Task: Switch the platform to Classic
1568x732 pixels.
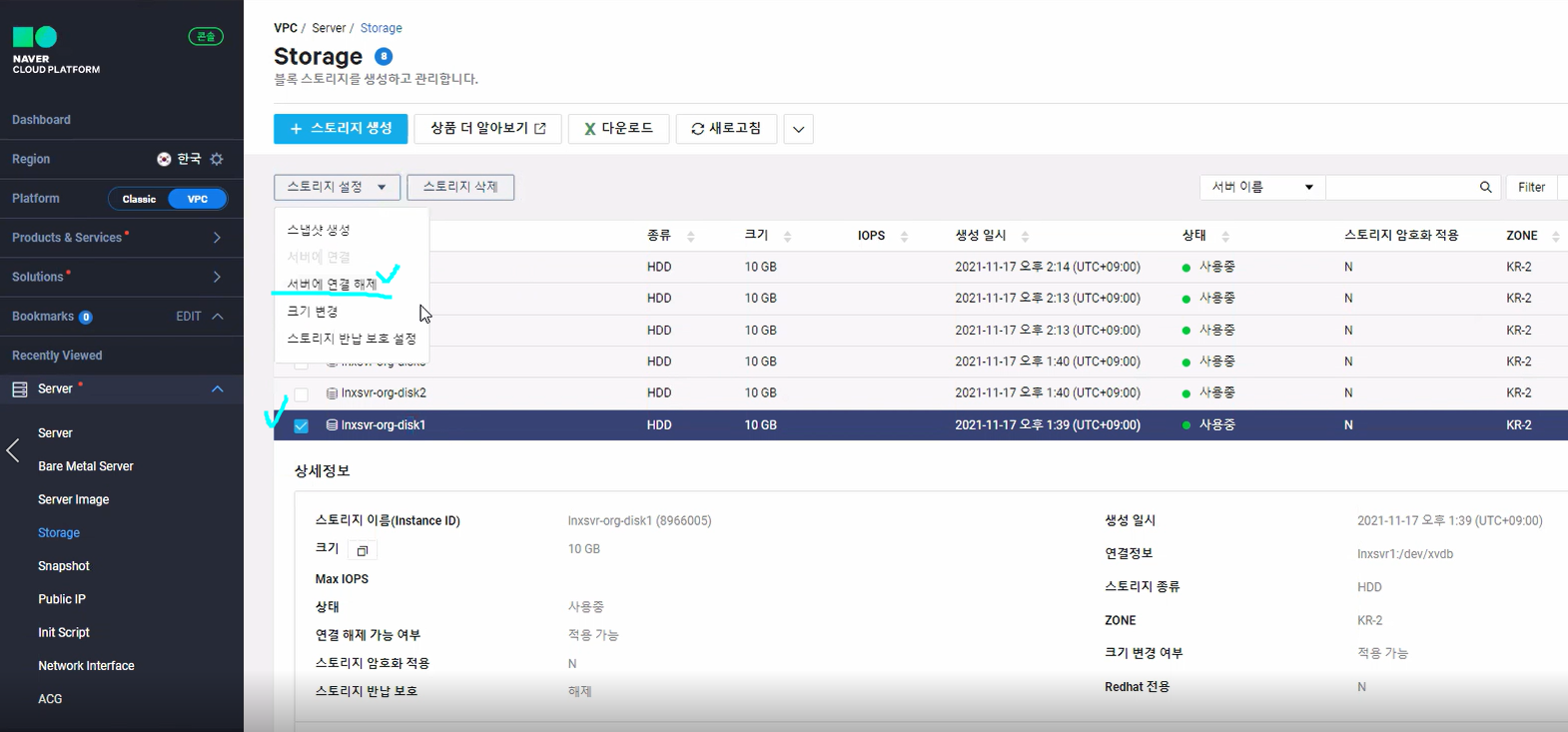Action: tap(139, 199)
